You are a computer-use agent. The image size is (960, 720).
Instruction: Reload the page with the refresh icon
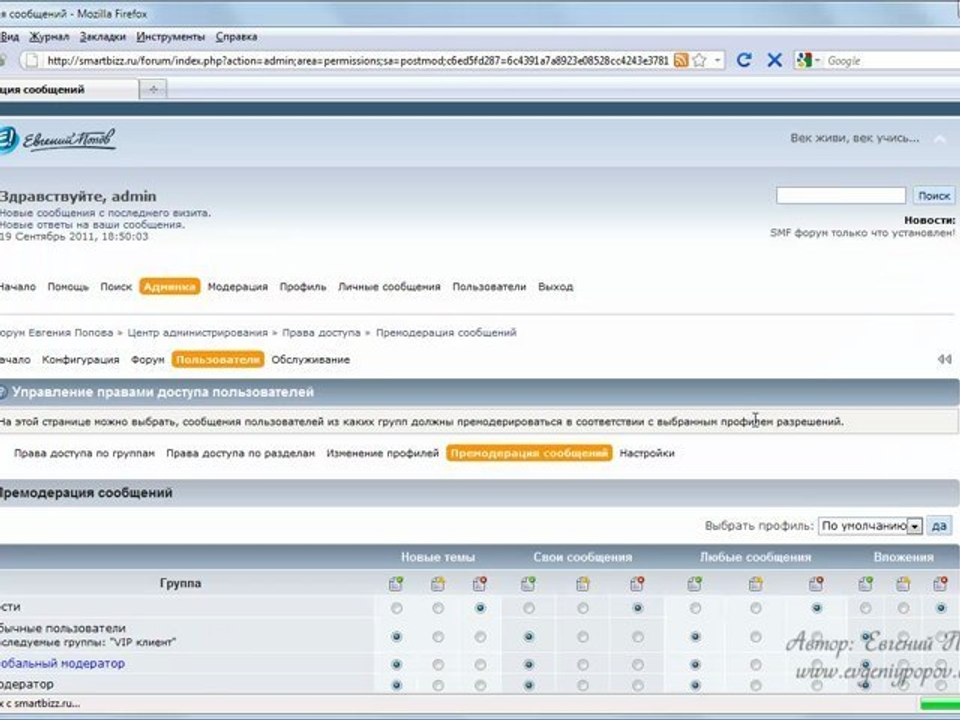tap(744, 60)
